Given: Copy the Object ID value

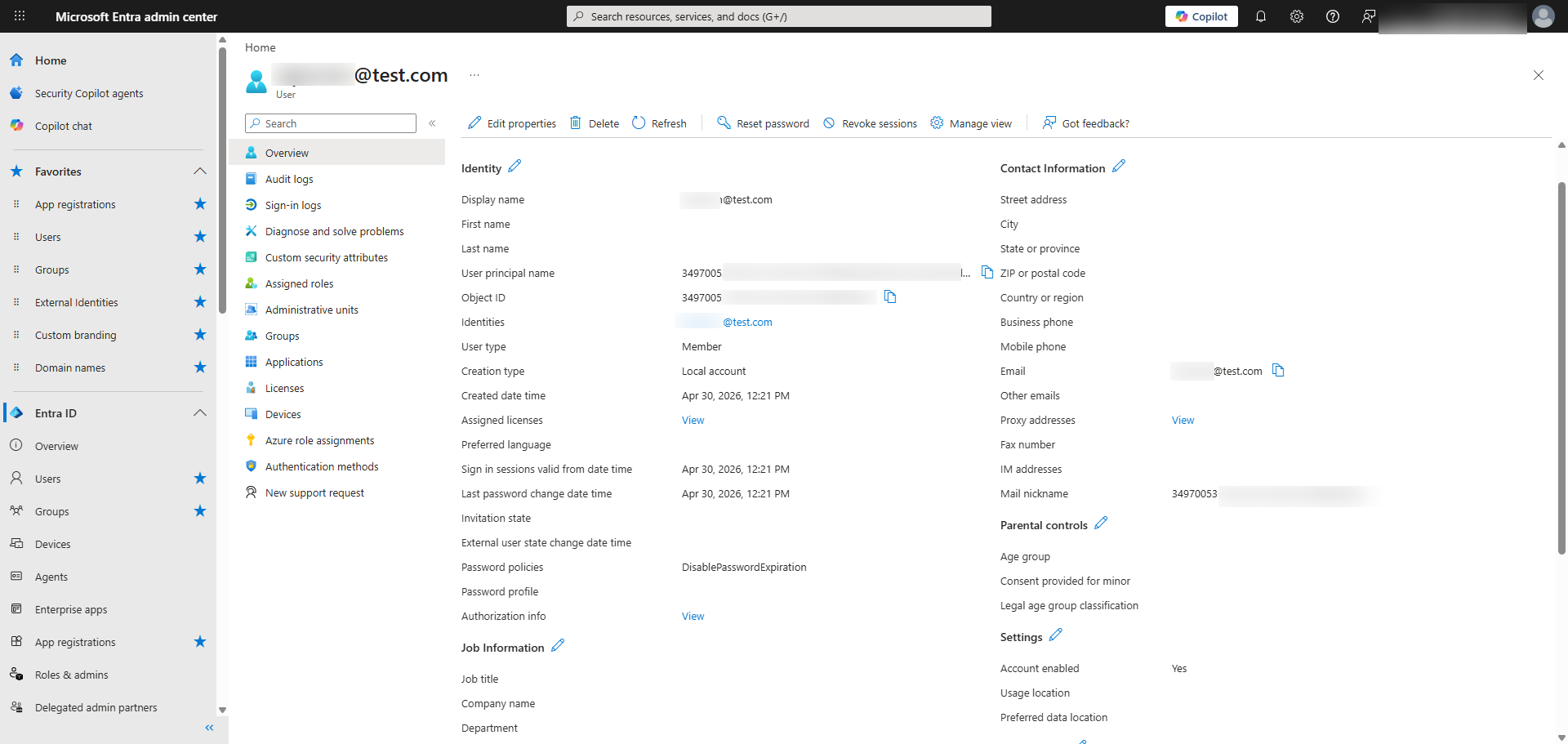Looking at the screenshot, I should point(890,296).
